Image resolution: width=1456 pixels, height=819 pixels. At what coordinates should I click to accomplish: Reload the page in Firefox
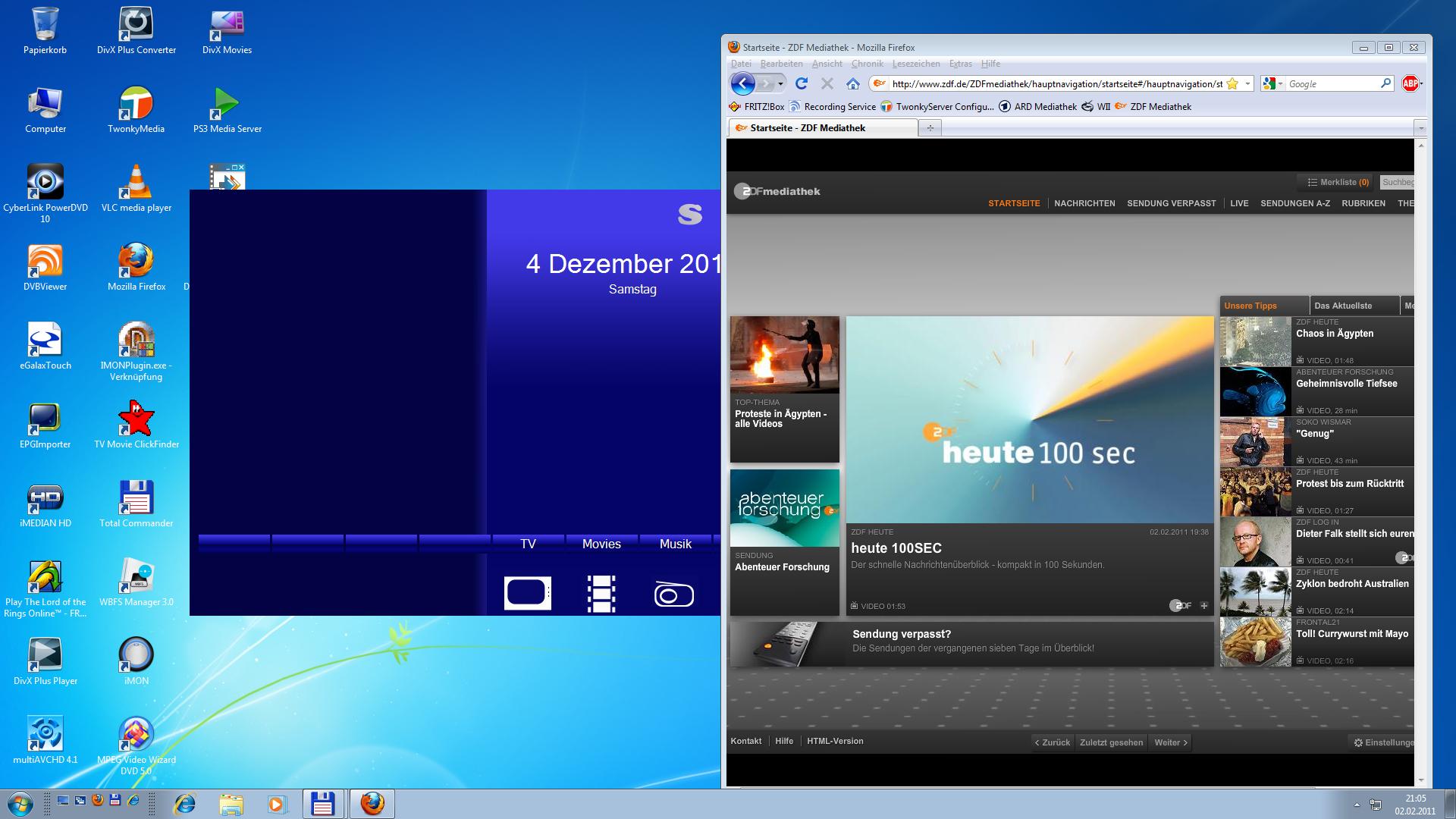tap(802, 83)
